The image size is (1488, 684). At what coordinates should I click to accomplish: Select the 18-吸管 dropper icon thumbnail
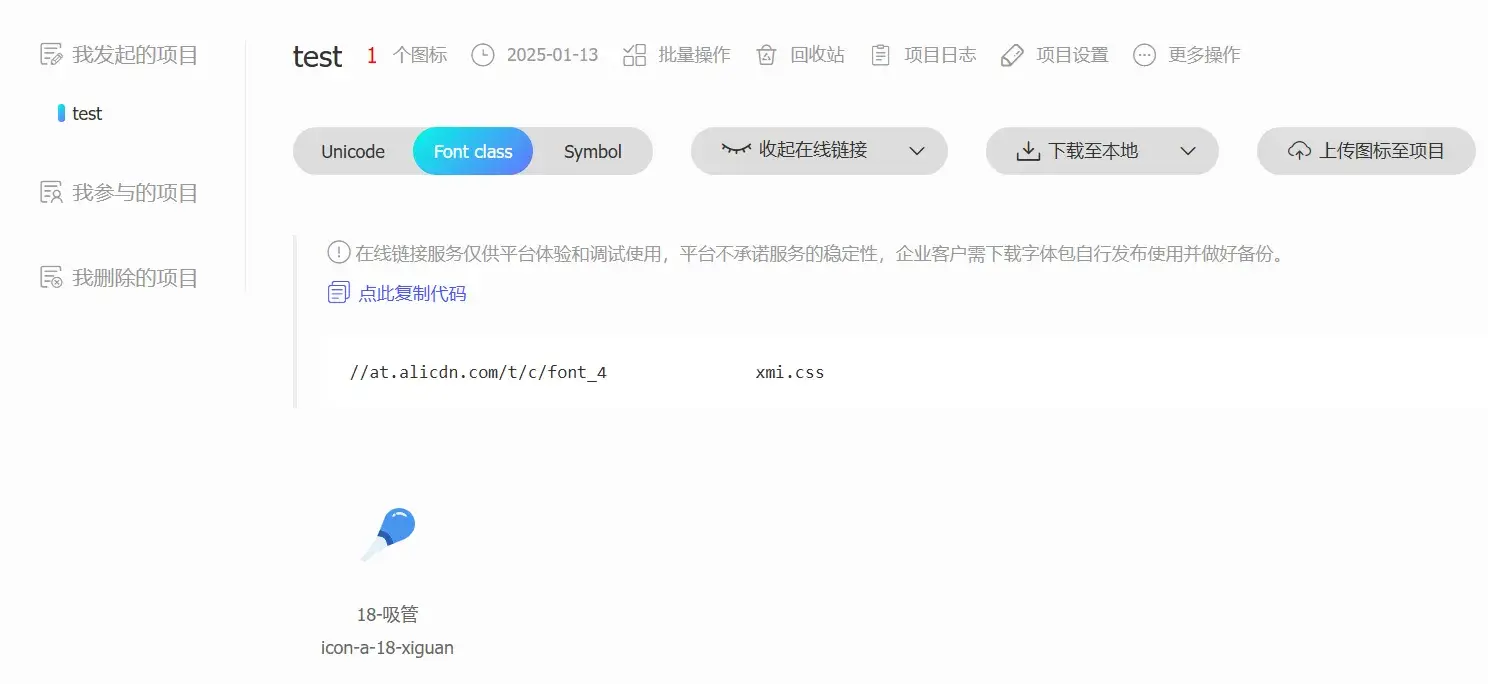388,534
